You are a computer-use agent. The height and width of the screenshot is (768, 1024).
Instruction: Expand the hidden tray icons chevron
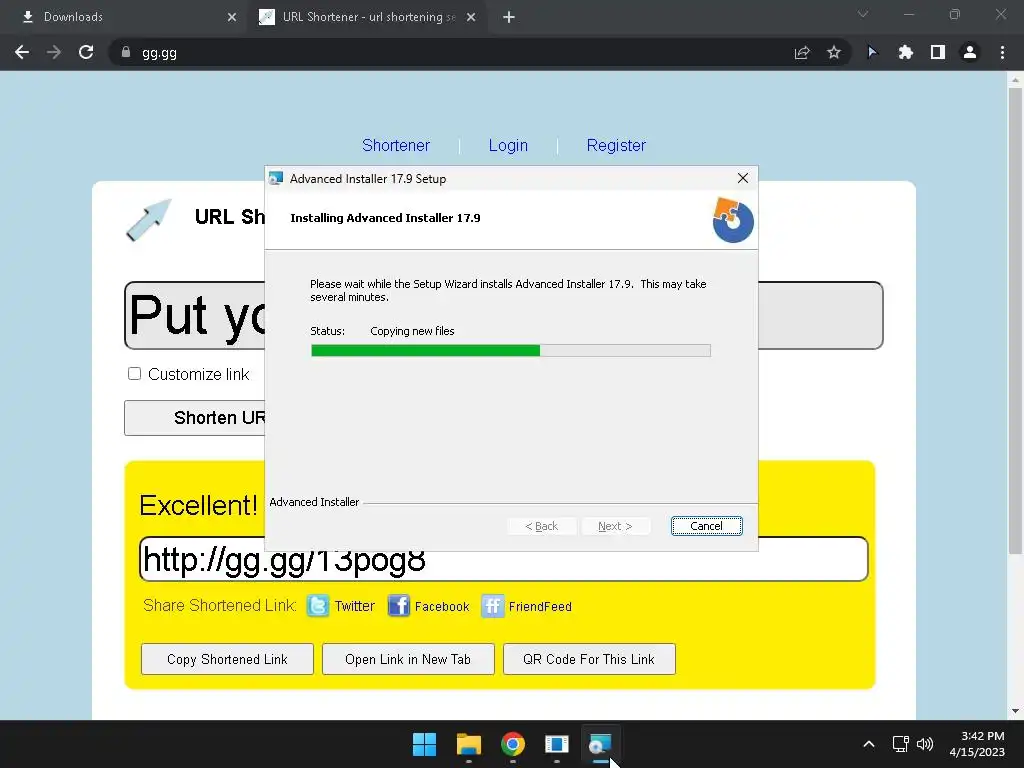pos(869,744)
